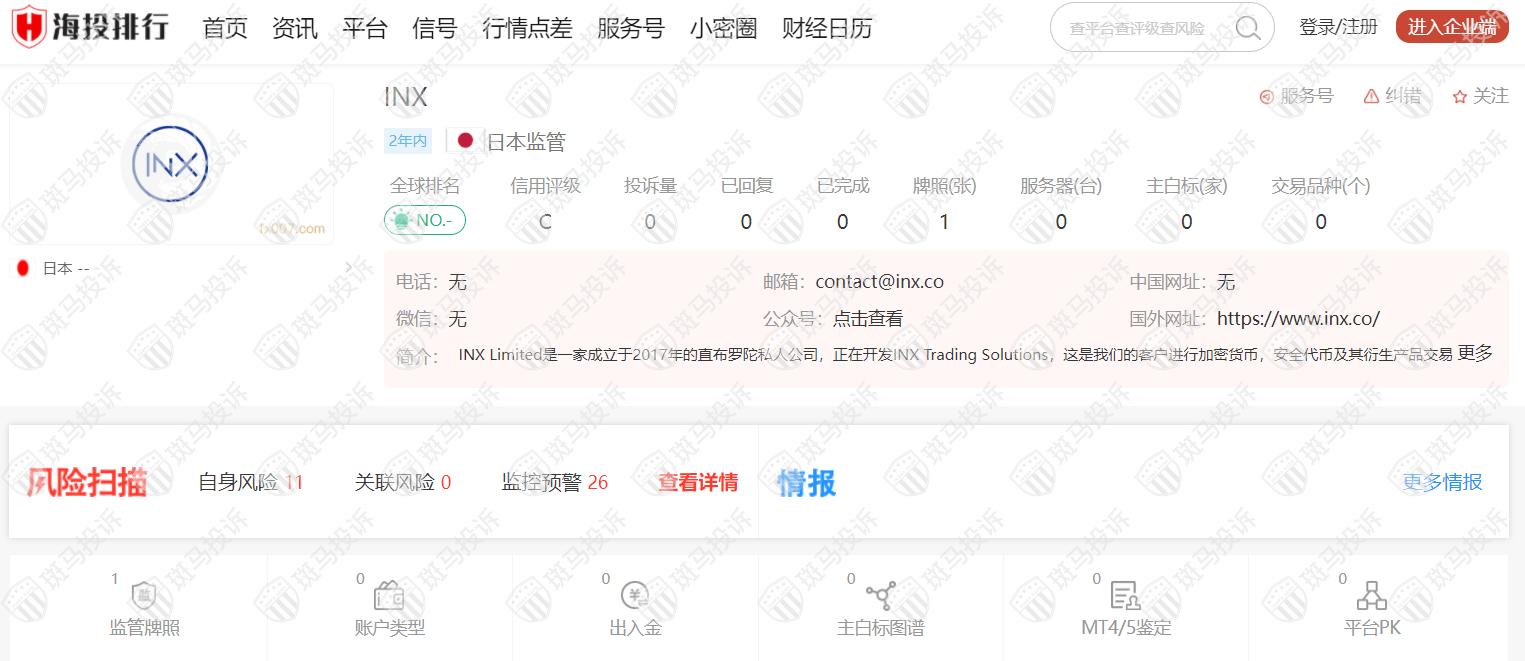The image size is (1525, 661).
Task: Open the 账户类型 wallet icon
Action: coord(389,596)
